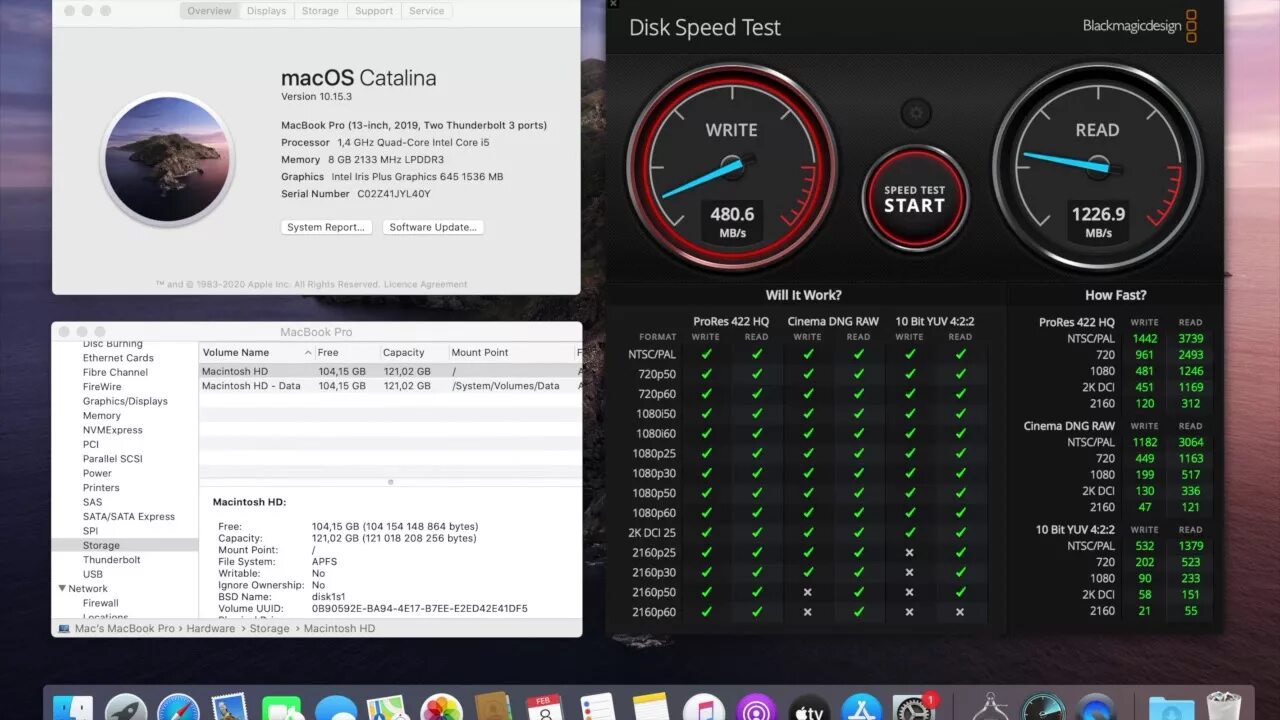Select Memory in System Report sidebar
1280x720 pixels.
pos(102,416)
